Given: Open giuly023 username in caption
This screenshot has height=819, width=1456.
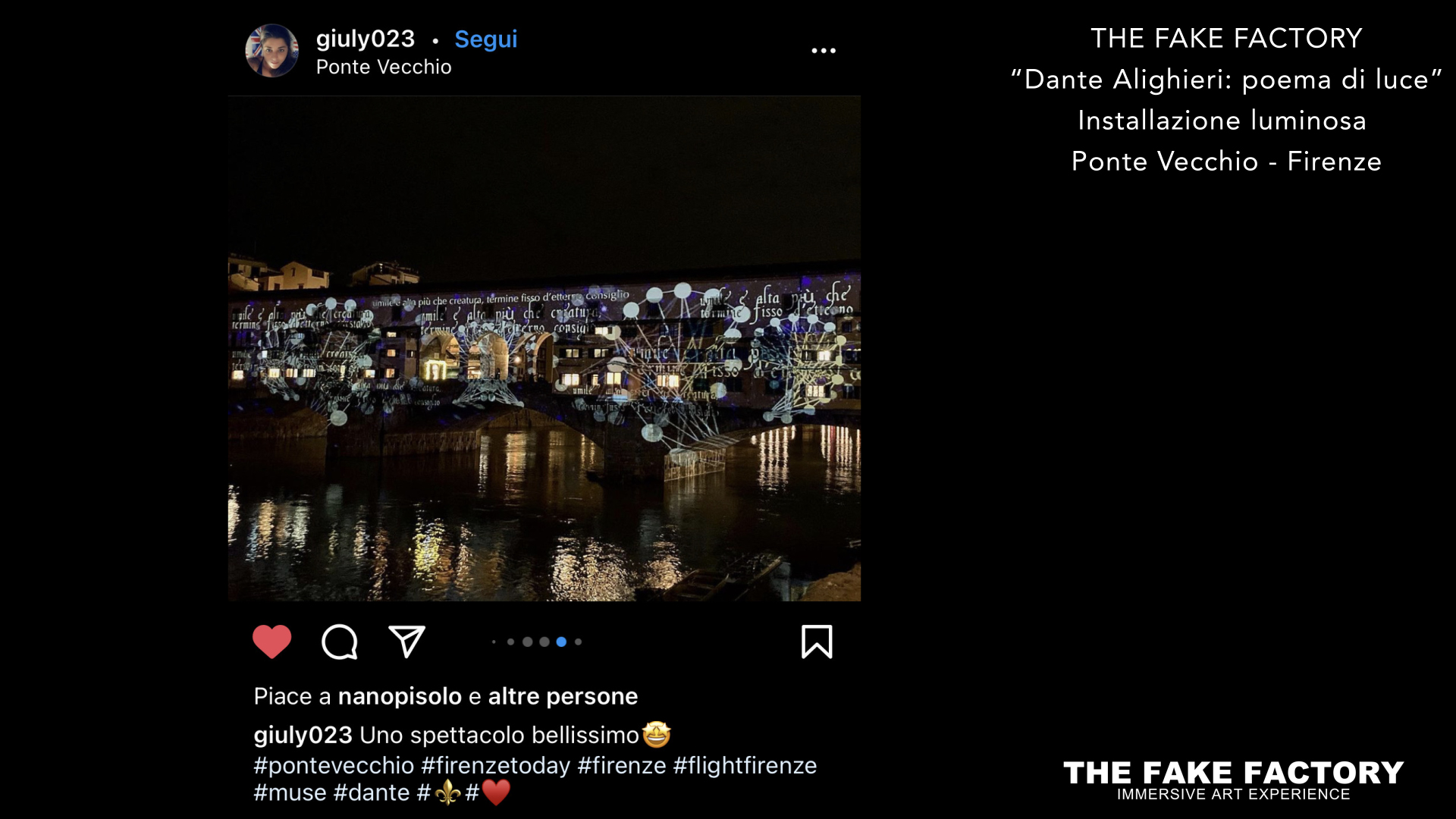Looking at the screenshot, I should coord(303,735).
